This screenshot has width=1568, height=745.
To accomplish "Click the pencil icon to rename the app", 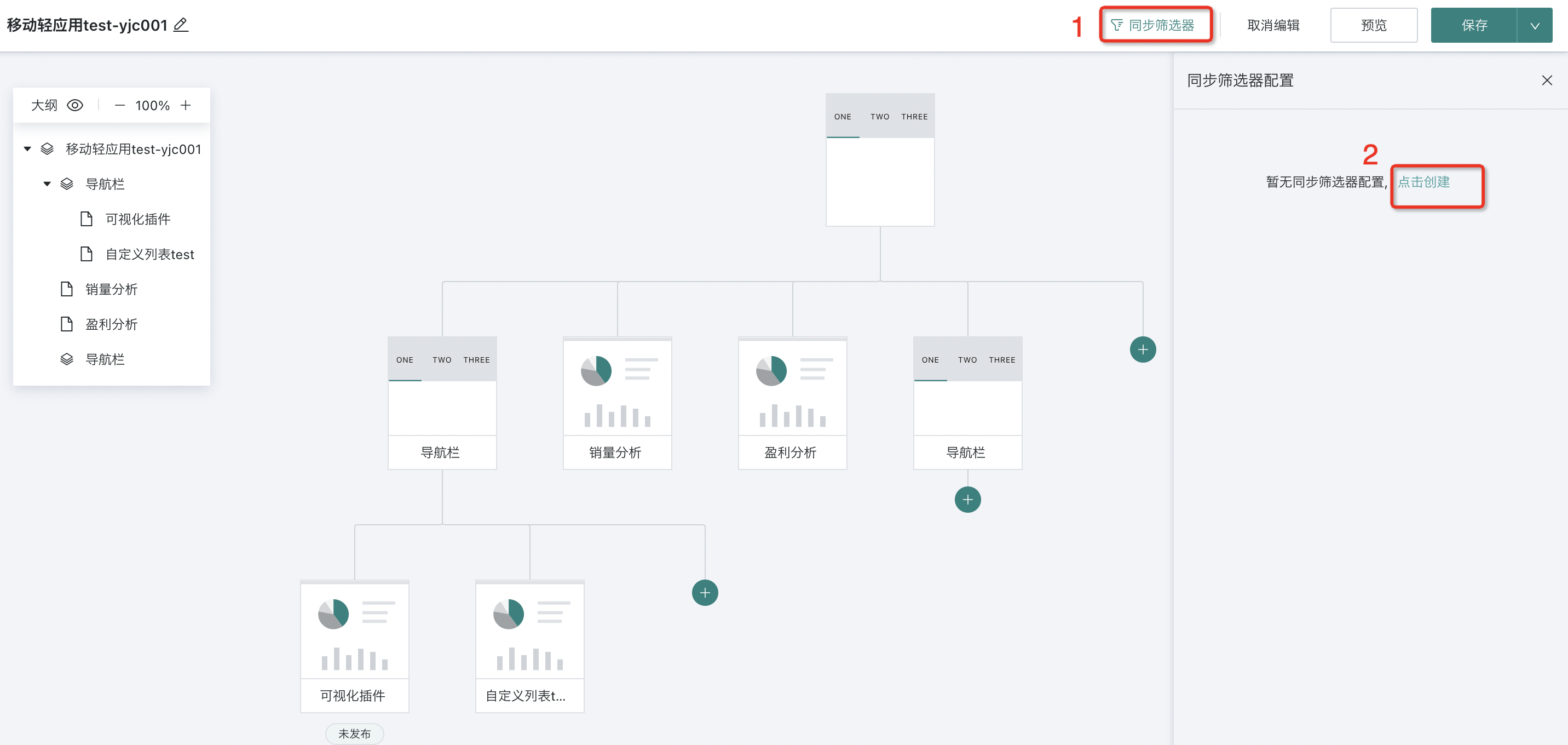I will (x=181, y=25).
